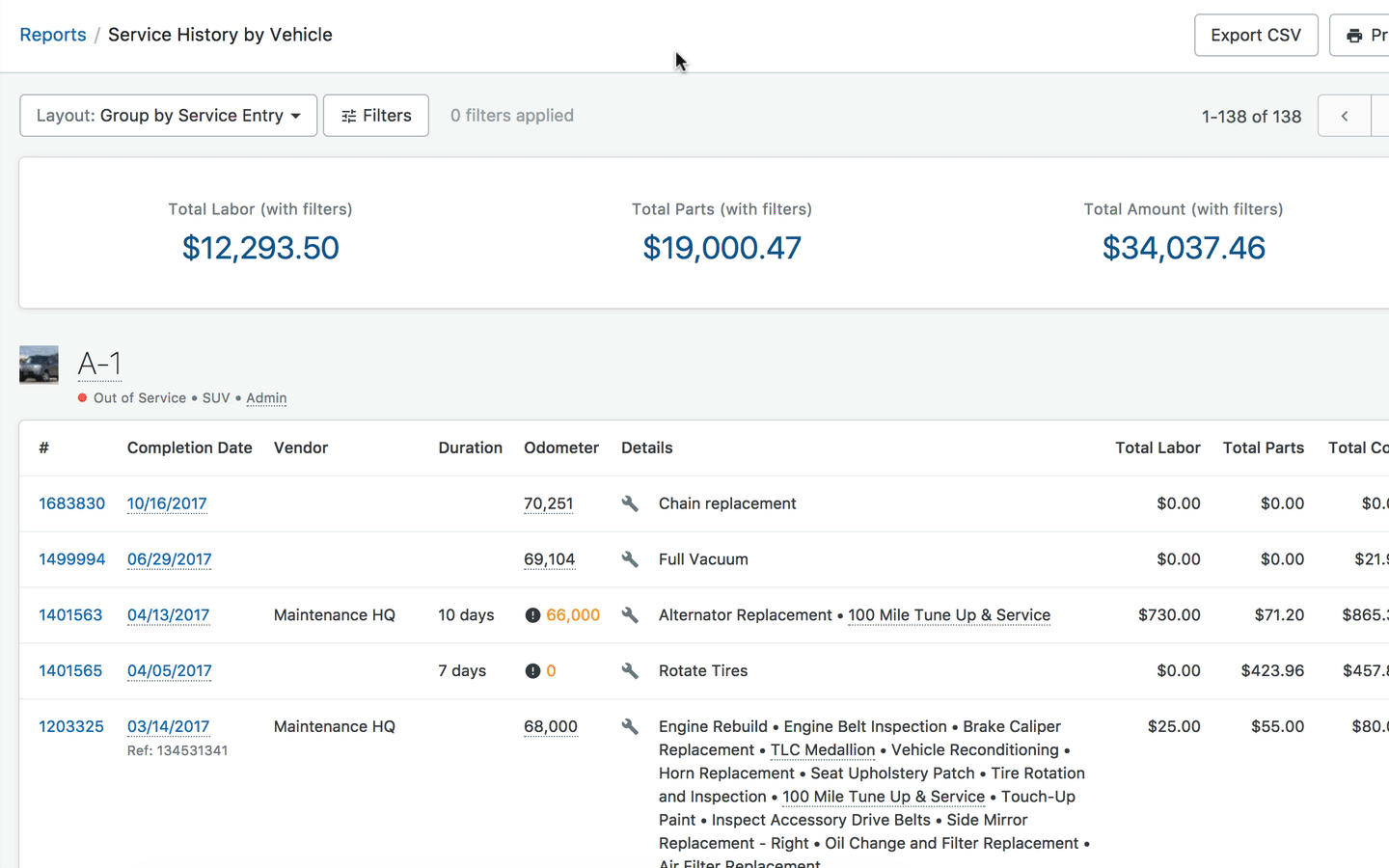1389x868 pixels.
Task: Click the warning icon beside odometer 66,000
Action: [x=532, y=615]
